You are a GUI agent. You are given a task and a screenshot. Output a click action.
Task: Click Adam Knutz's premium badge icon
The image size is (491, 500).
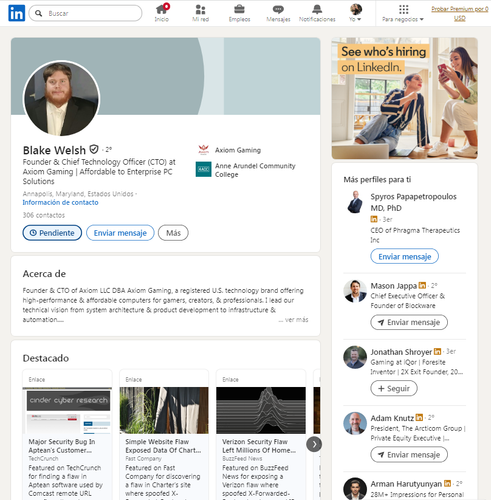(x=419, y=417)
